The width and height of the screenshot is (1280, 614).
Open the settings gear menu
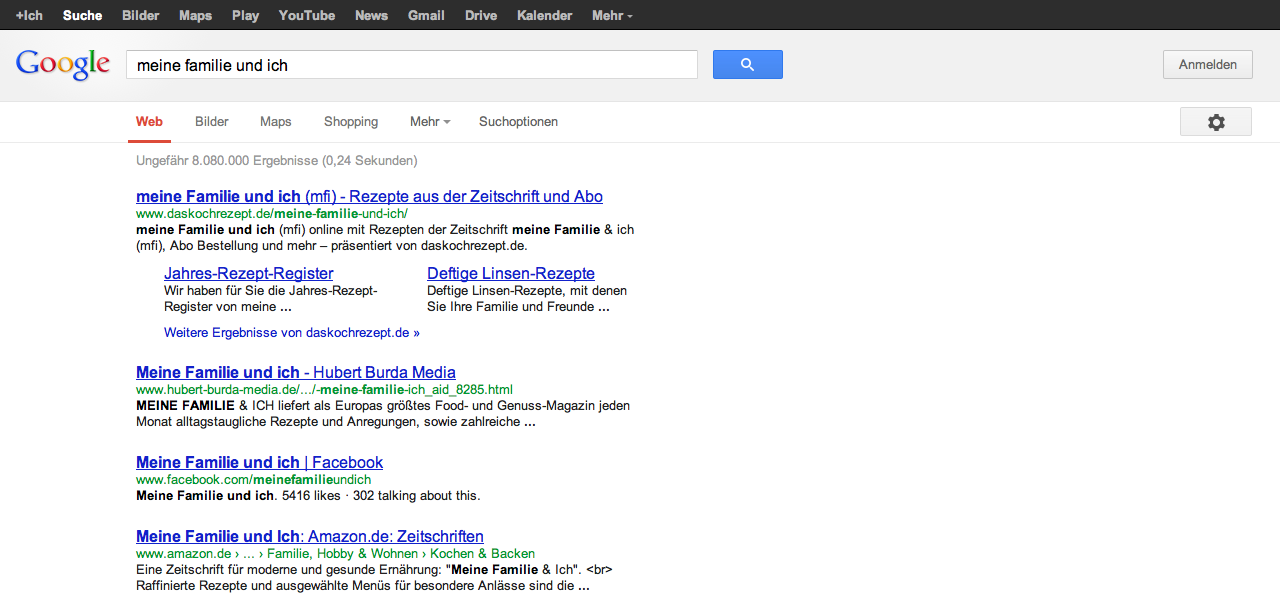tap(1215, 122)
